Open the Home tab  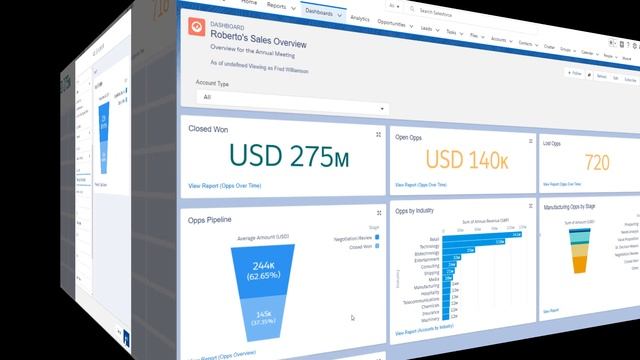249,2
